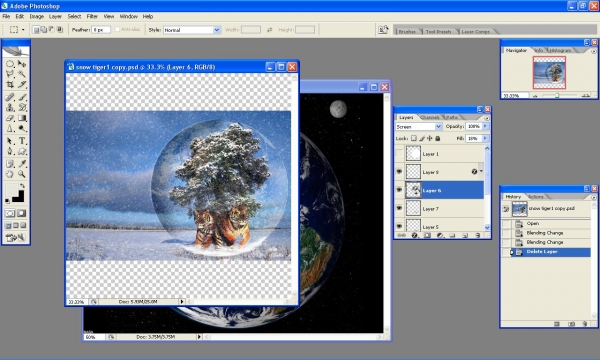Hide Layer 9 with its eye icon
Screen dimensions: 600x360
pyautogui.click(x=399, y=172)
